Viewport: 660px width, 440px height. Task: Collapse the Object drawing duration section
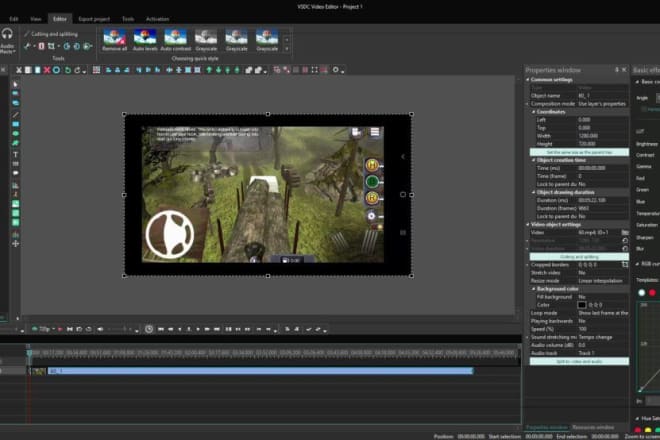533,192
